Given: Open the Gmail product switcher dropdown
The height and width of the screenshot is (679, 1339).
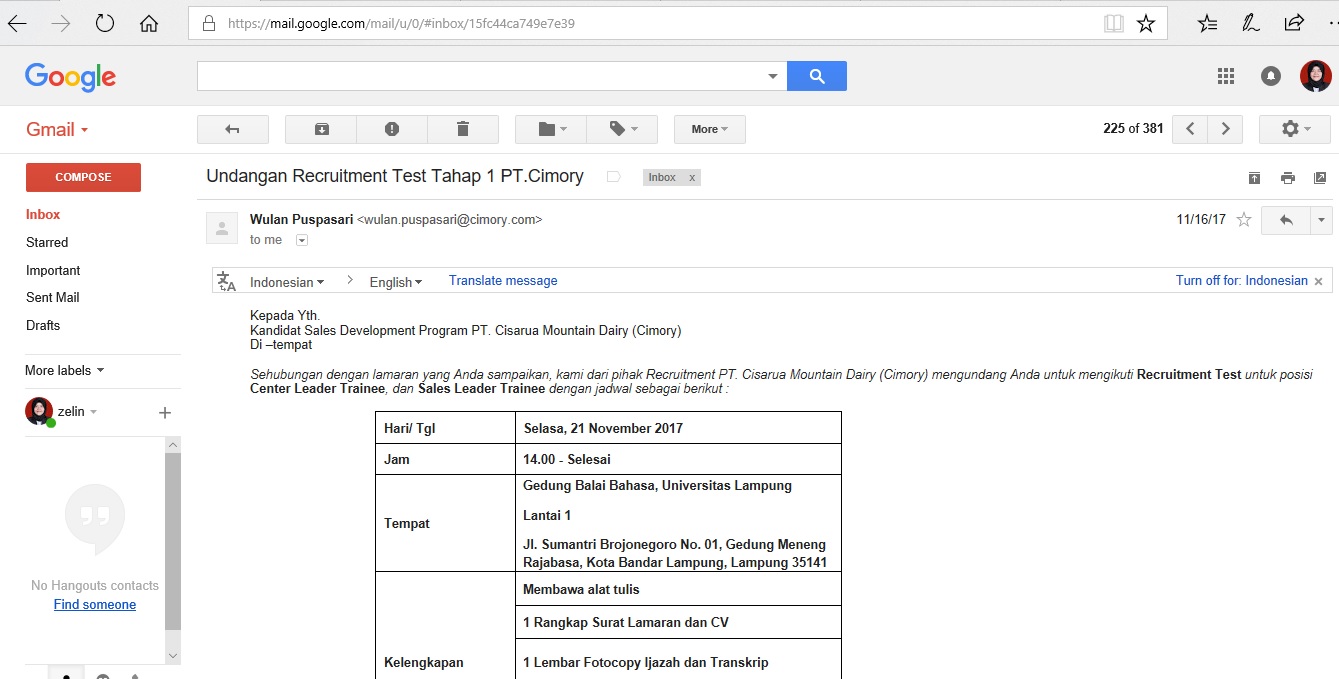Looking at the screenshot, I should (57, 129).
